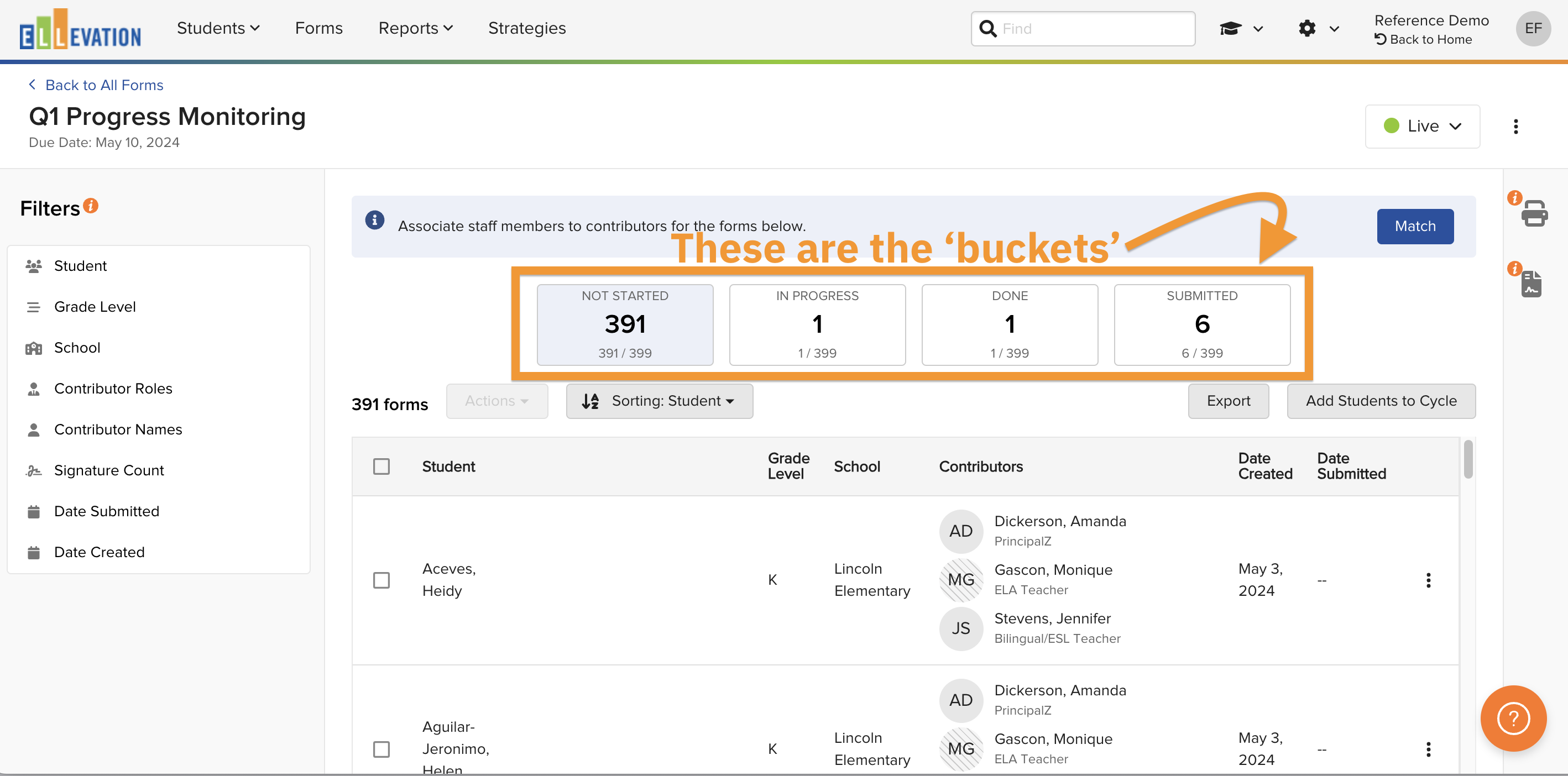This screenshot has width=1568, height=776.
Task: Expand the Student filter
Action: [x=159, y=266]
